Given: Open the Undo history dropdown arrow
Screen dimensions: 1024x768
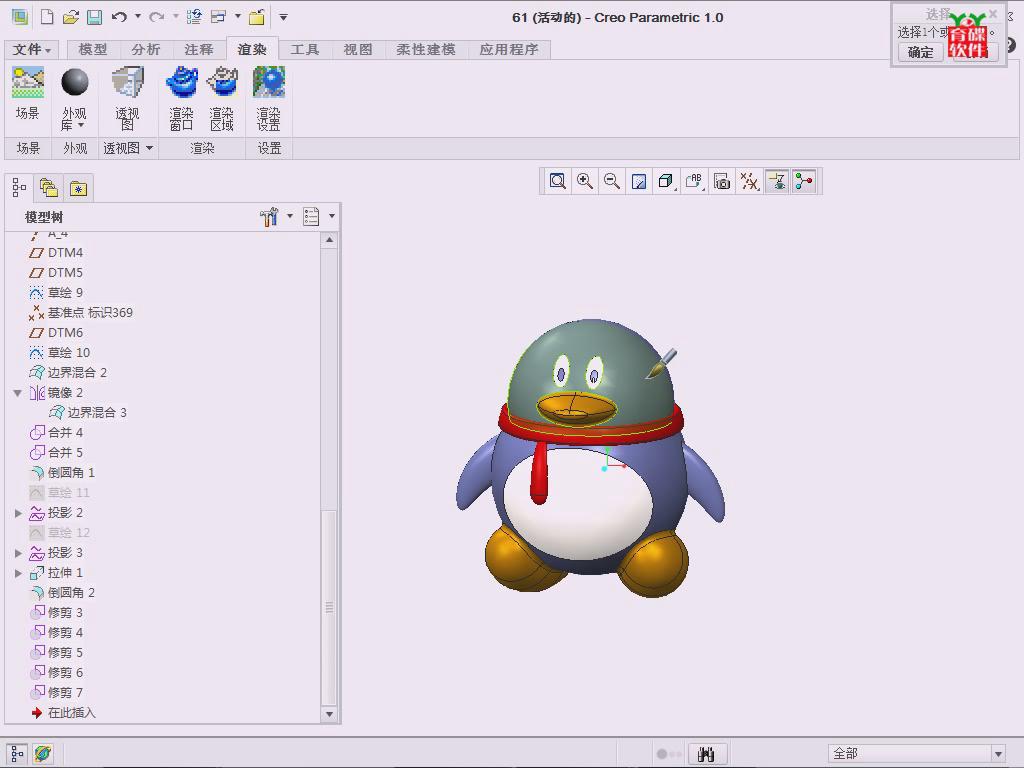Looking at the screenshot, I should 138,16.
